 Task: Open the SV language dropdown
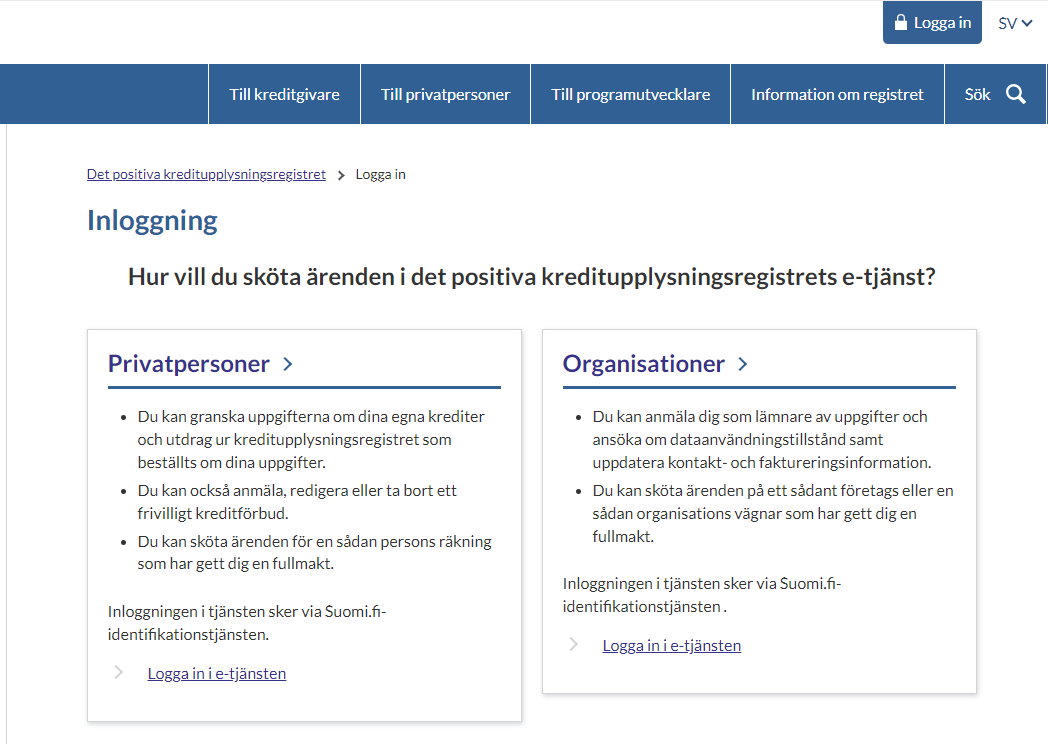[x=1007, y=23]
